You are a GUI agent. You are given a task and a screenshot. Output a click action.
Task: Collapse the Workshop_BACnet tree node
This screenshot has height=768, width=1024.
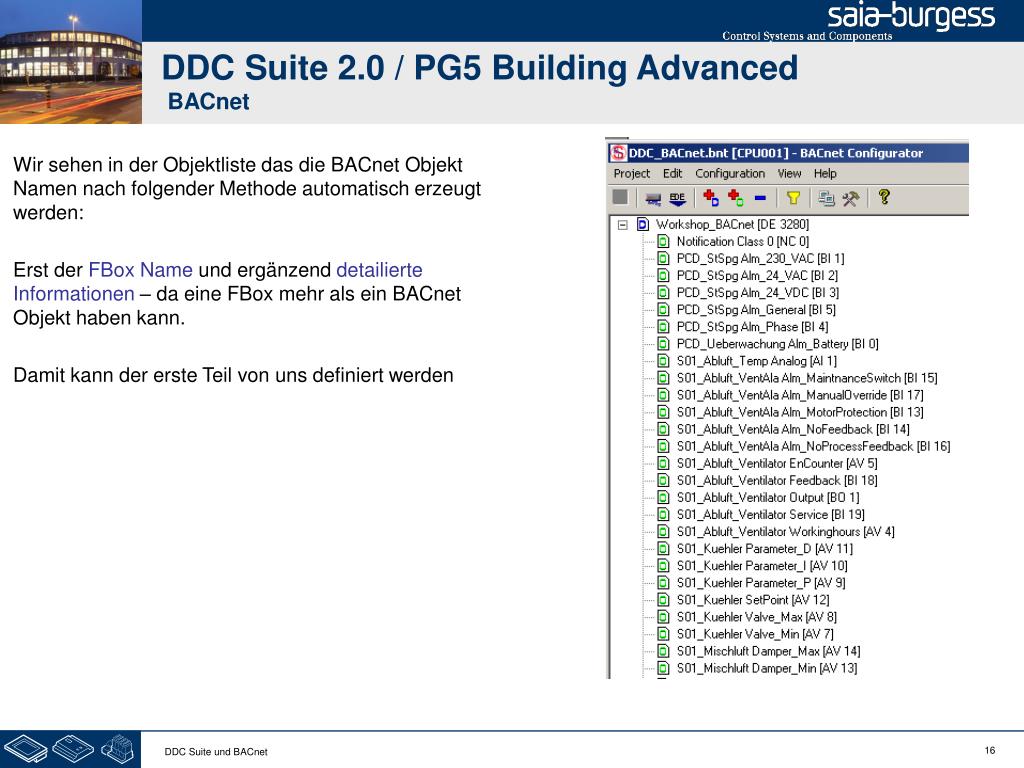(623, 225)
